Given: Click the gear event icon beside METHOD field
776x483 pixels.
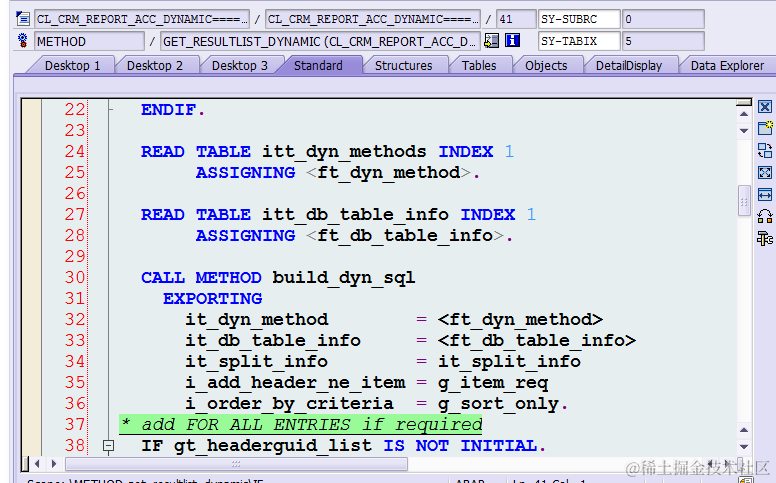Looking at the screenshot, I should point(22,41).
